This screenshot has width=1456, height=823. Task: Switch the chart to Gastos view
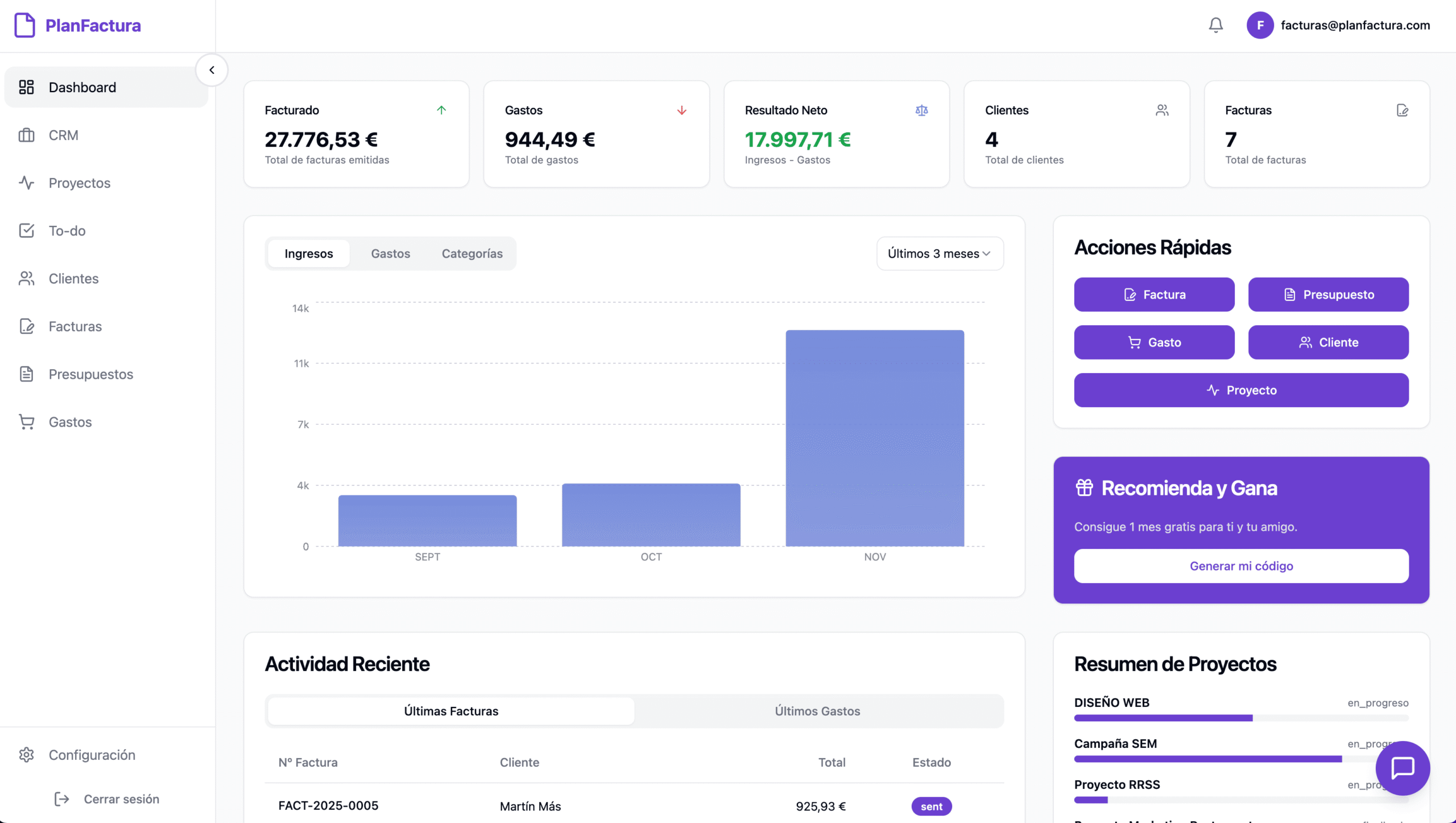(x=390, y=253)
